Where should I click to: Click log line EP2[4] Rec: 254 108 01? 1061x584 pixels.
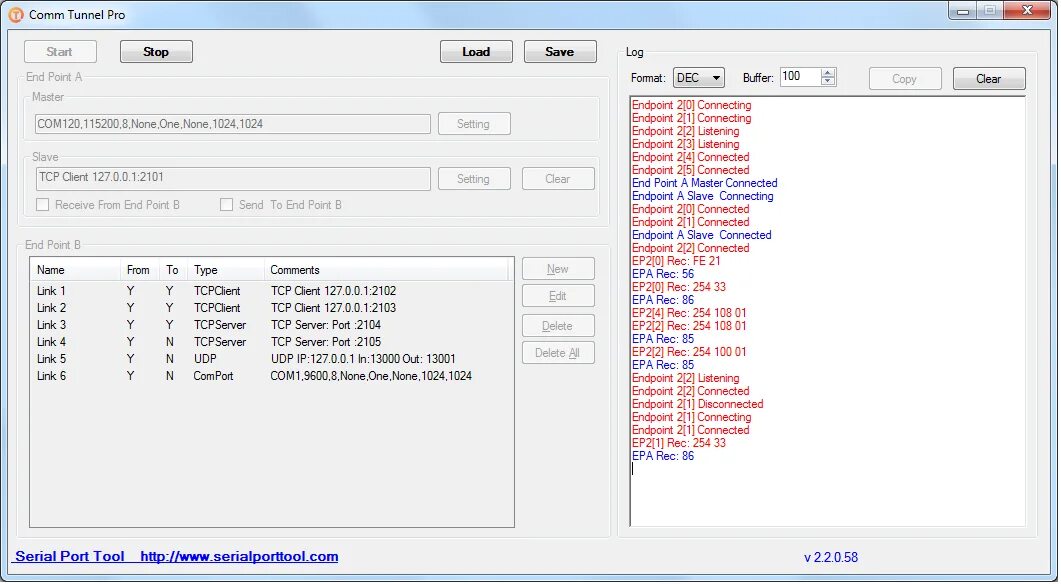point(690,313)
